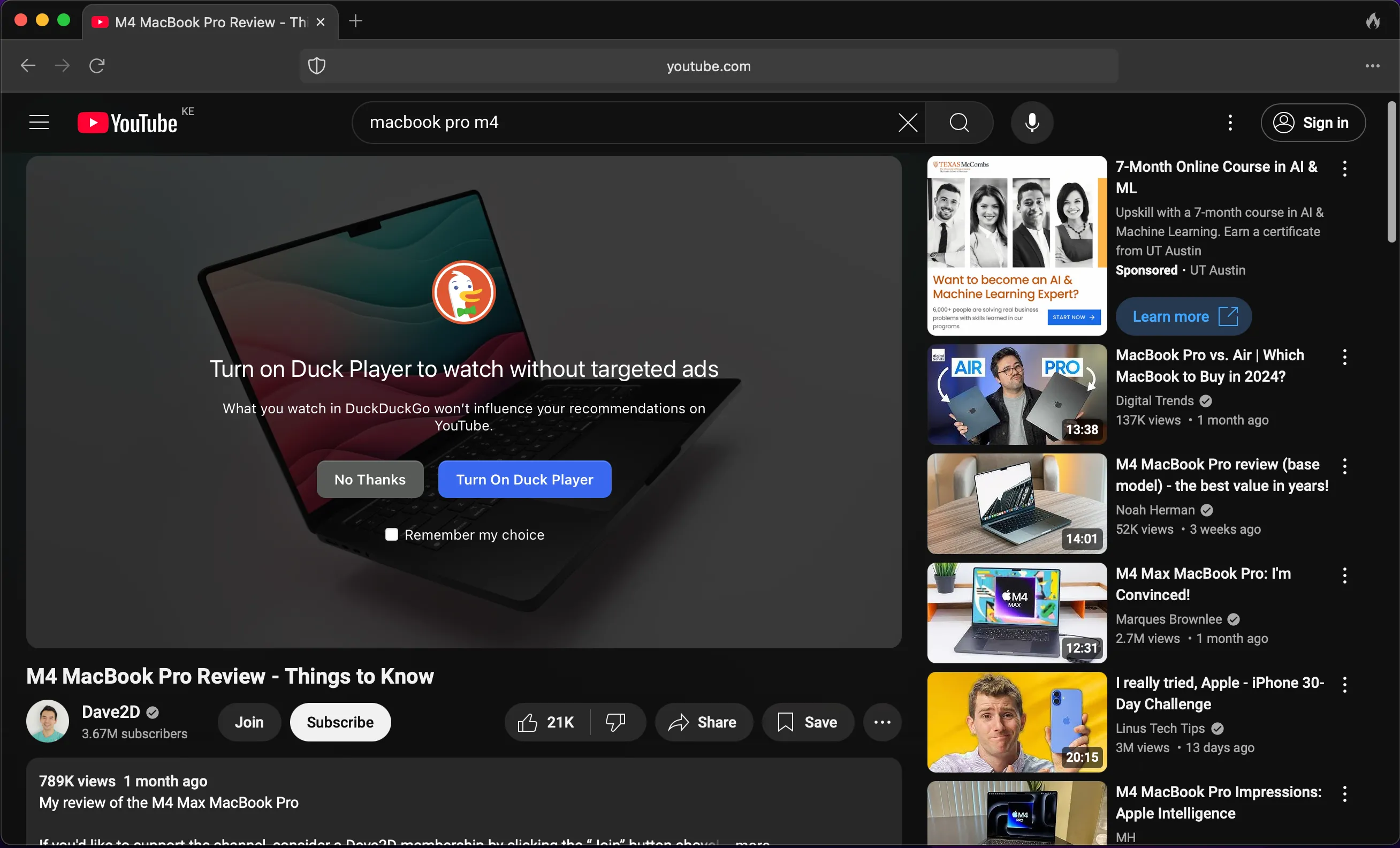Share this video
This screenshot has height=848, width=1400.
703,722
